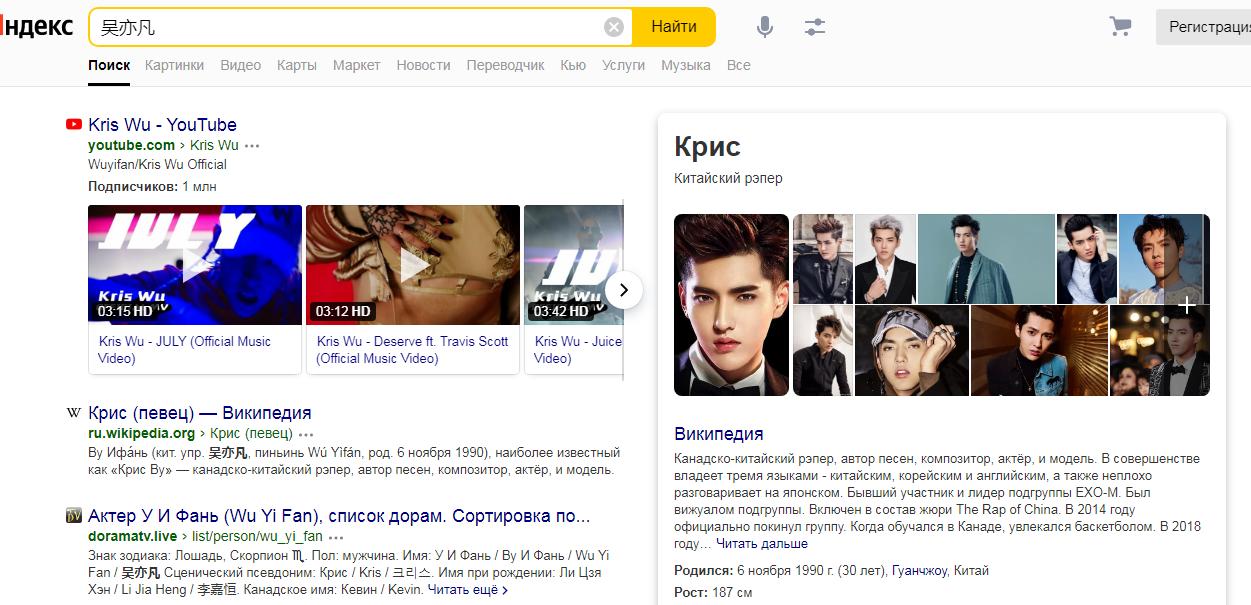Open more options dots beside ru.wikipedia.org result
The width and height of the screenshot is (1251, 605).
(306, 434)
